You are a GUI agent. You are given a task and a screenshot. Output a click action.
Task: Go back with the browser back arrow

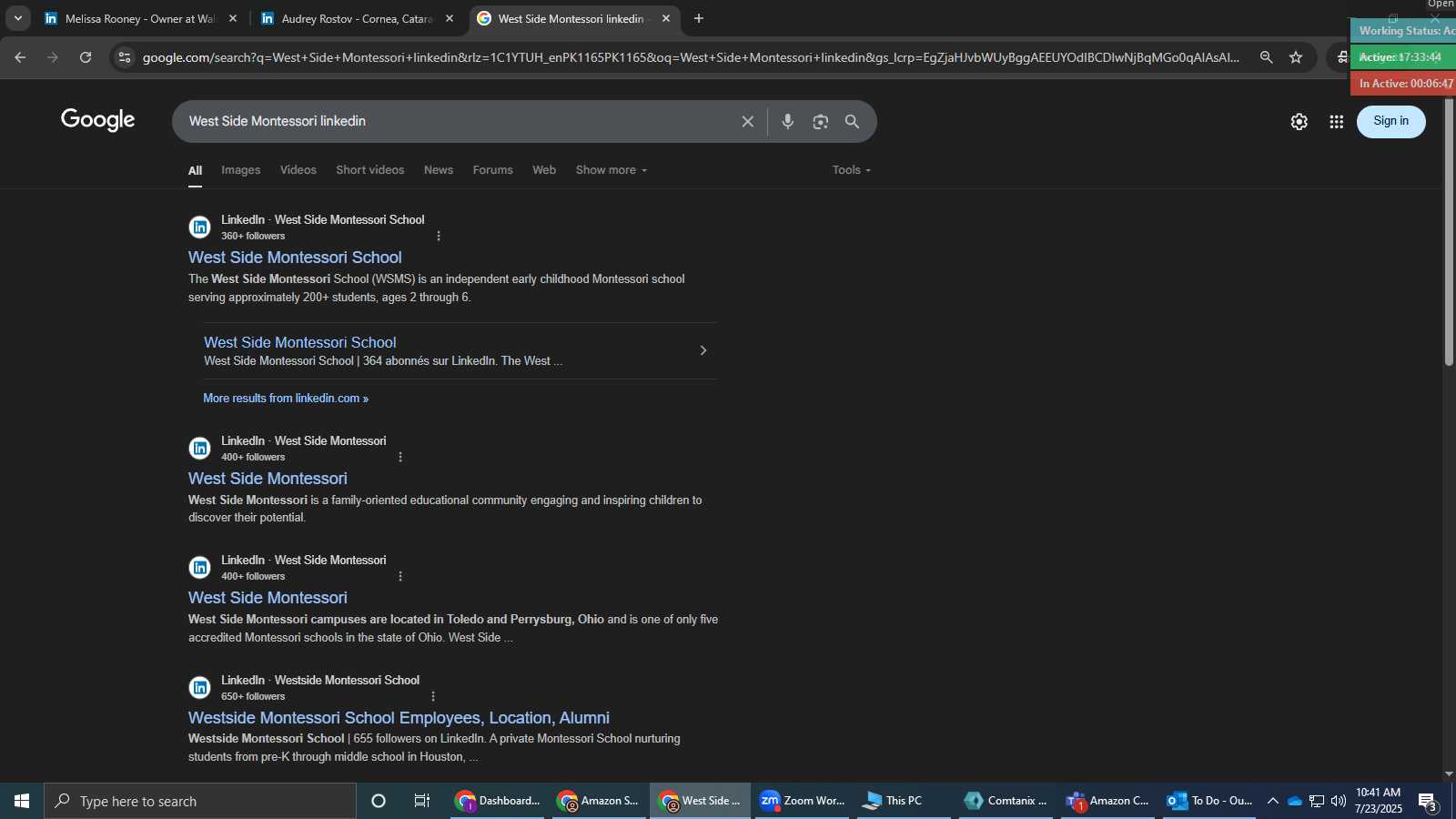[20, 57]
